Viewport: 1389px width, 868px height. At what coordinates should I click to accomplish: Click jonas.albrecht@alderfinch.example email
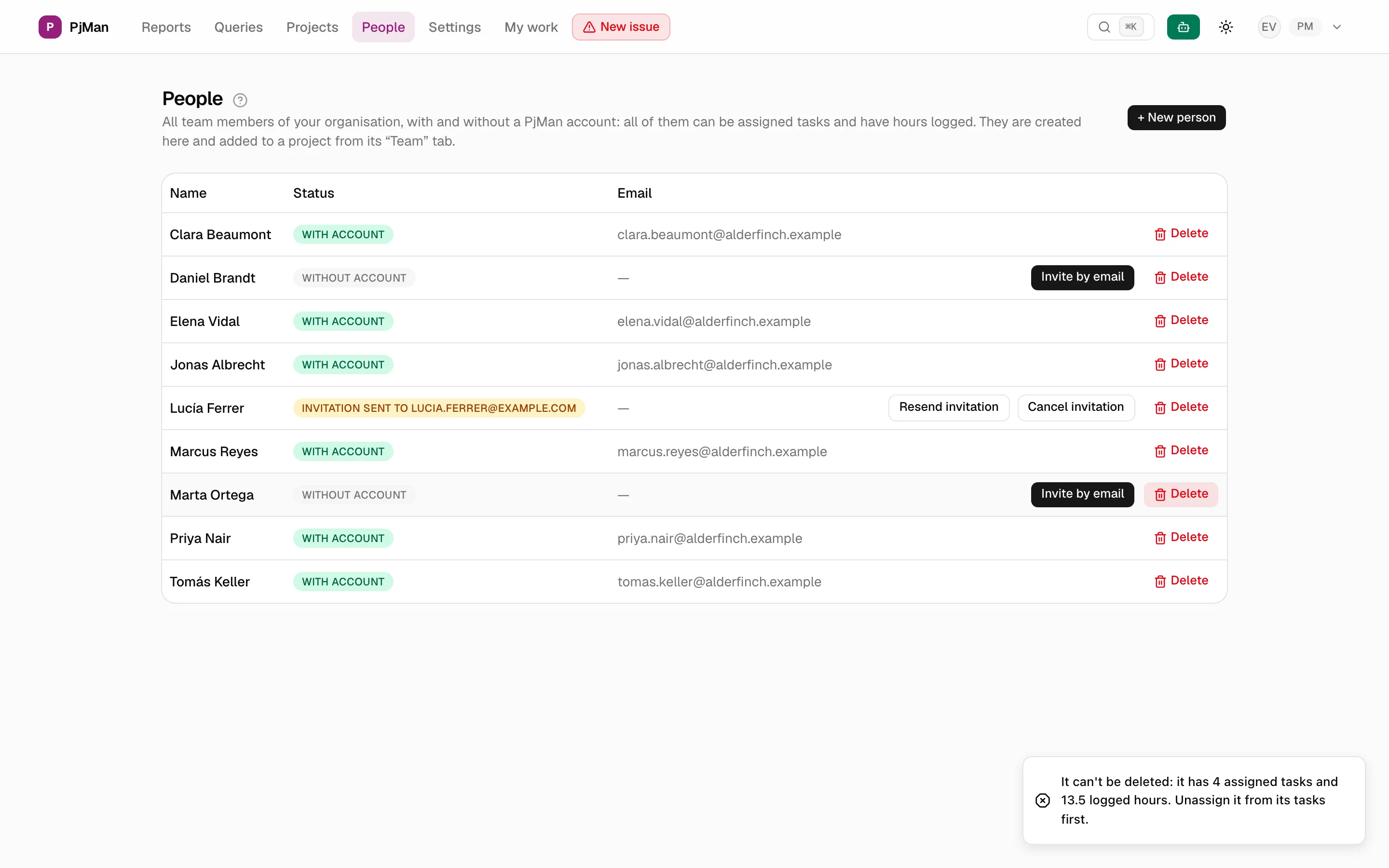(724, 365)
